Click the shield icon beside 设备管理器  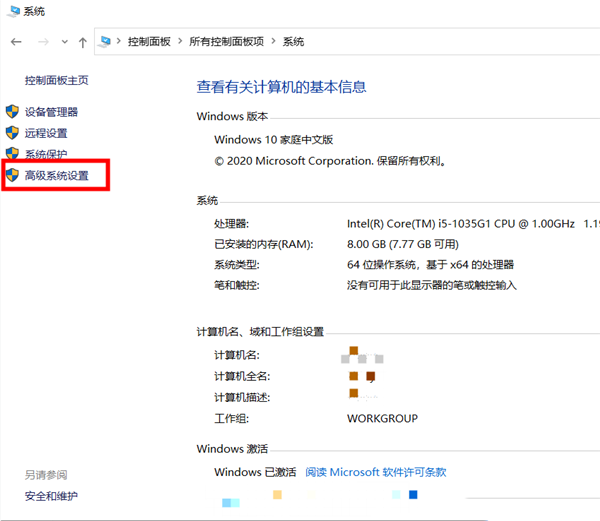[x=12, y=112]
